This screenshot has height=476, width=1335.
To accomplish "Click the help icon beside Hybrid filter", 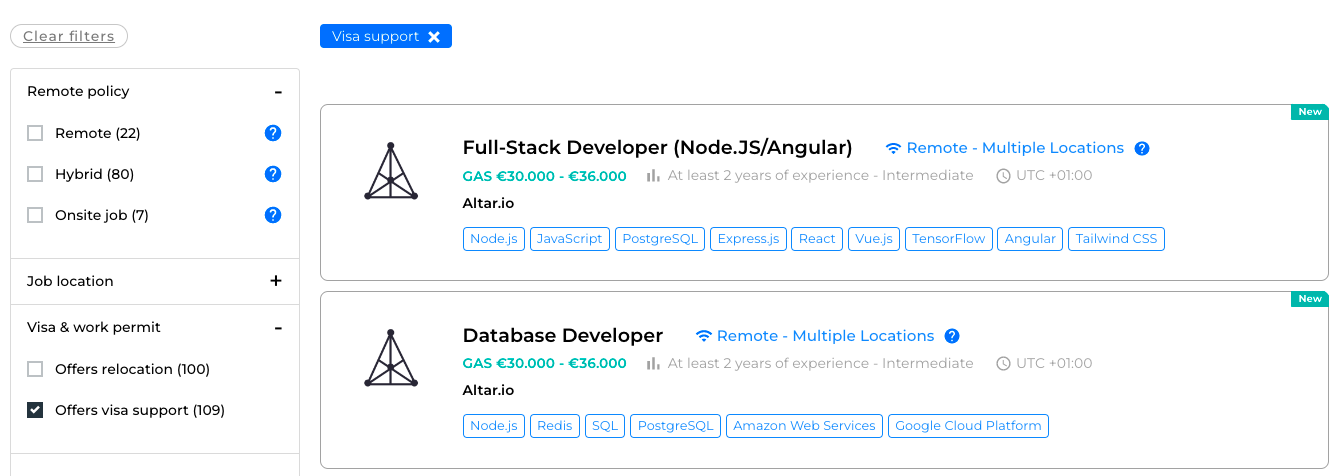I will click(x=272, y=174).
